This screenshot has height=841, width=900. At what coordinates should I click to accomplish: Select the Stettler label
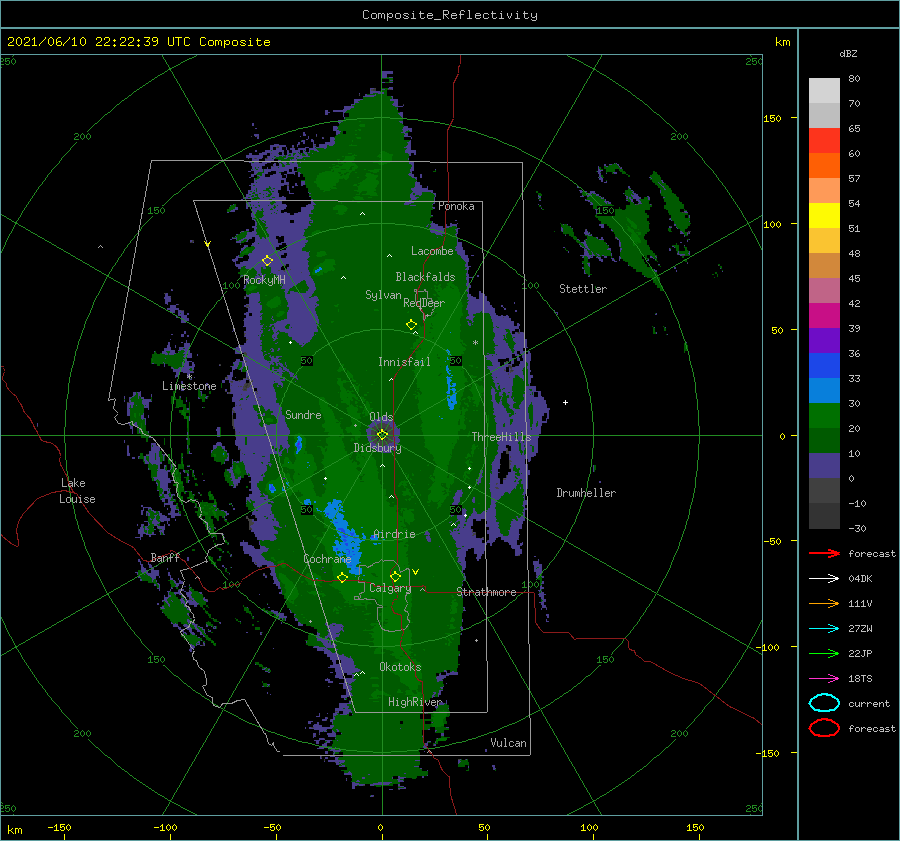[583, 289]
